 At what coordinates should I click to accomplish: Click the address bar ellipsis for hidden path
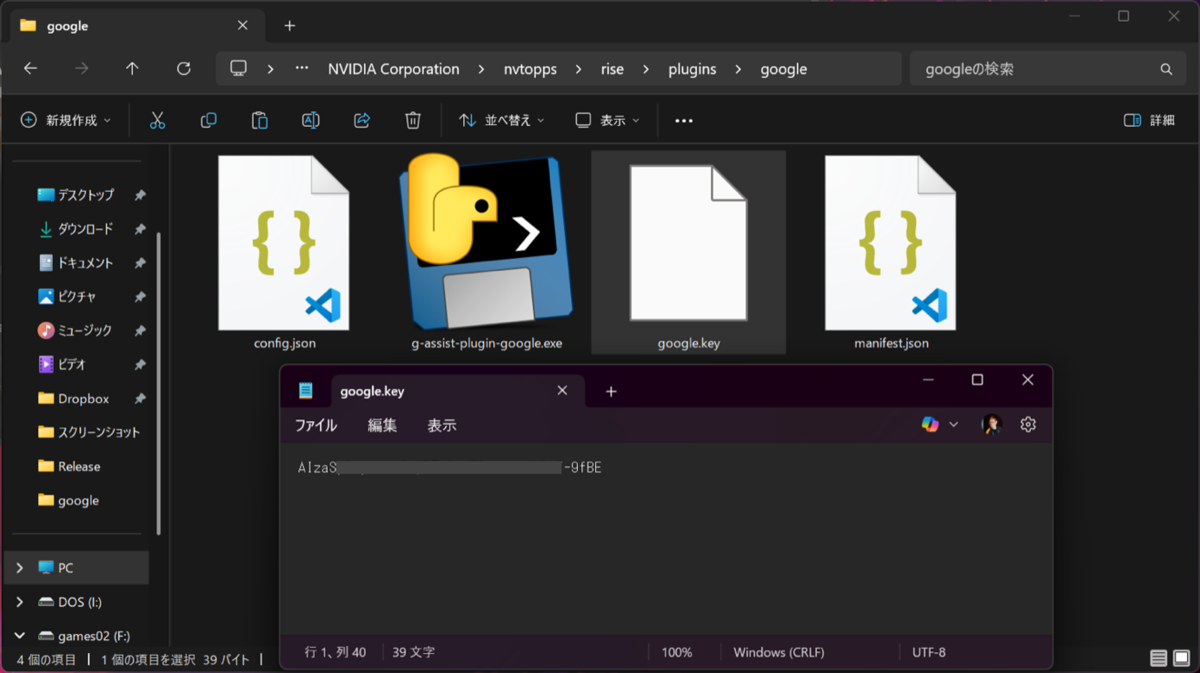click(x=301, y=69)
